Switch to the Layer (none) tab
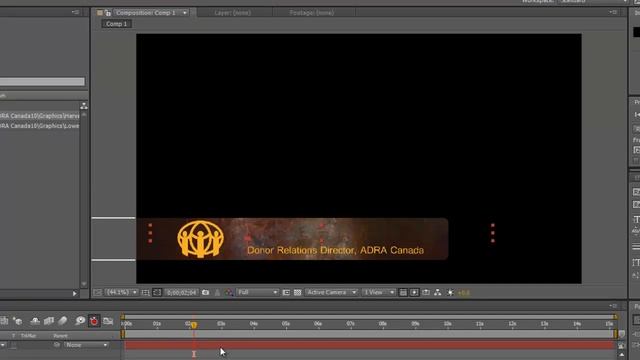Viewport: 640px width, 360px height. (x=233, y=13)
